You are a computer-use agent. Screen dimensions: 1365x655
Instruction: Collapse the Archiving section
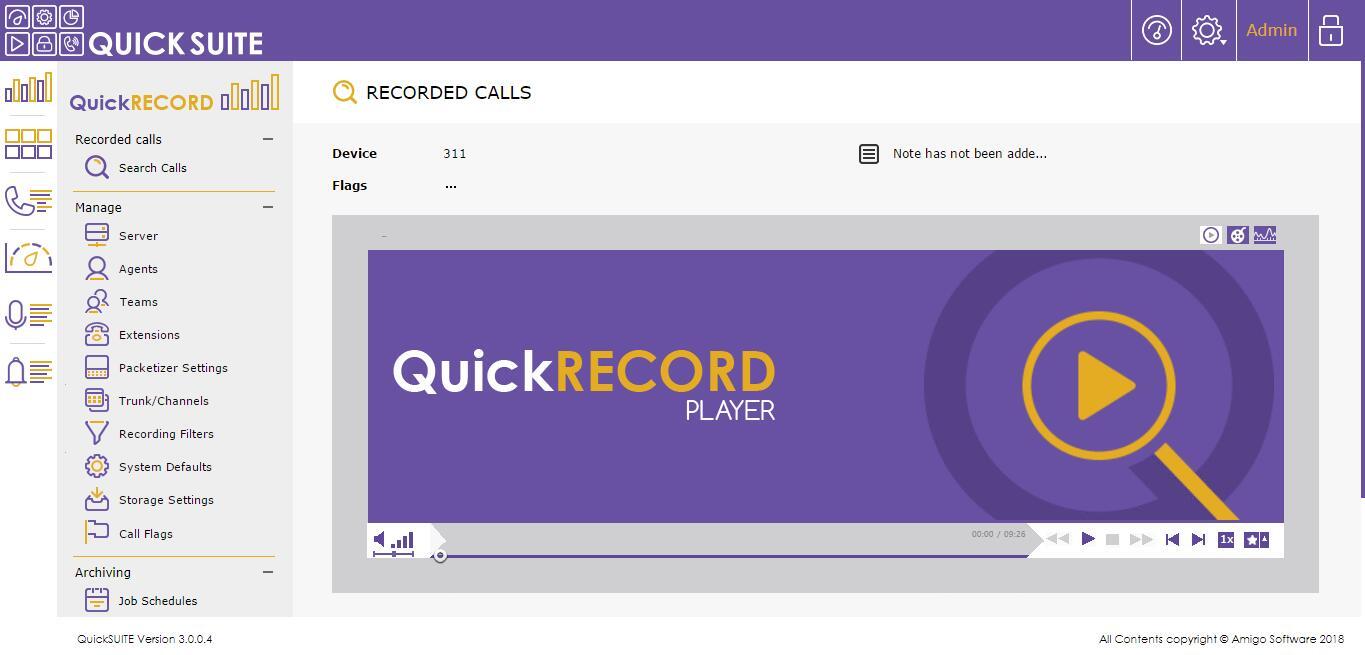click(267, 571)
